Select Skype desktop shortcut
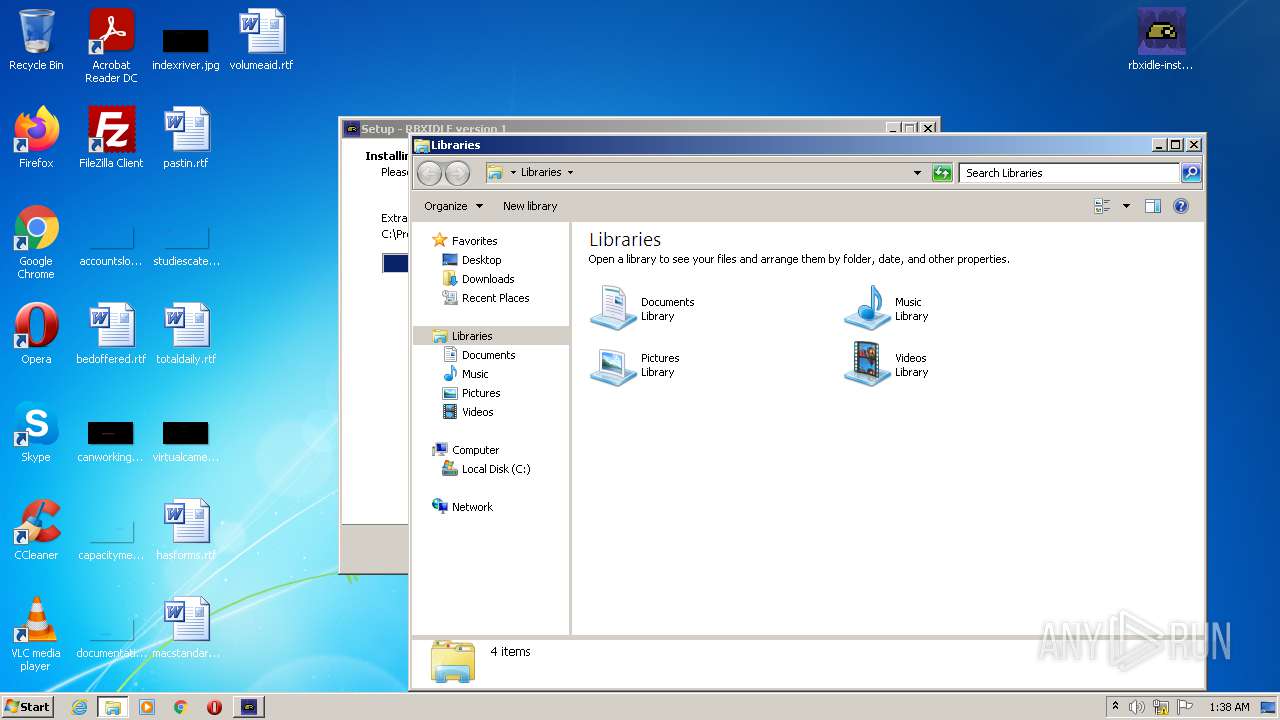This screenshot has width=1280, height=720. [x=36, y=432]
